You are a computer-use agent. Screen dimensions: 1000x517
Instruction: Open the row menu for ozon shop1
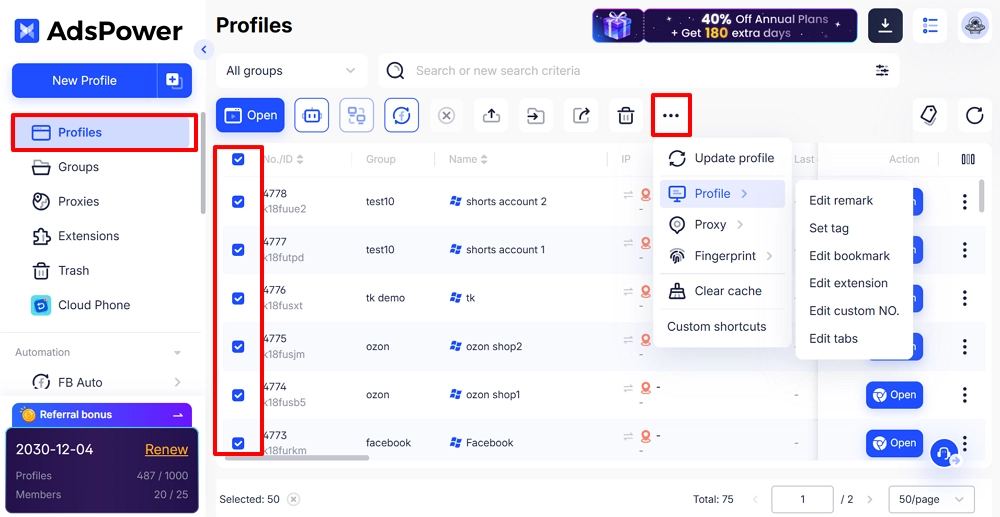(964, 395)
